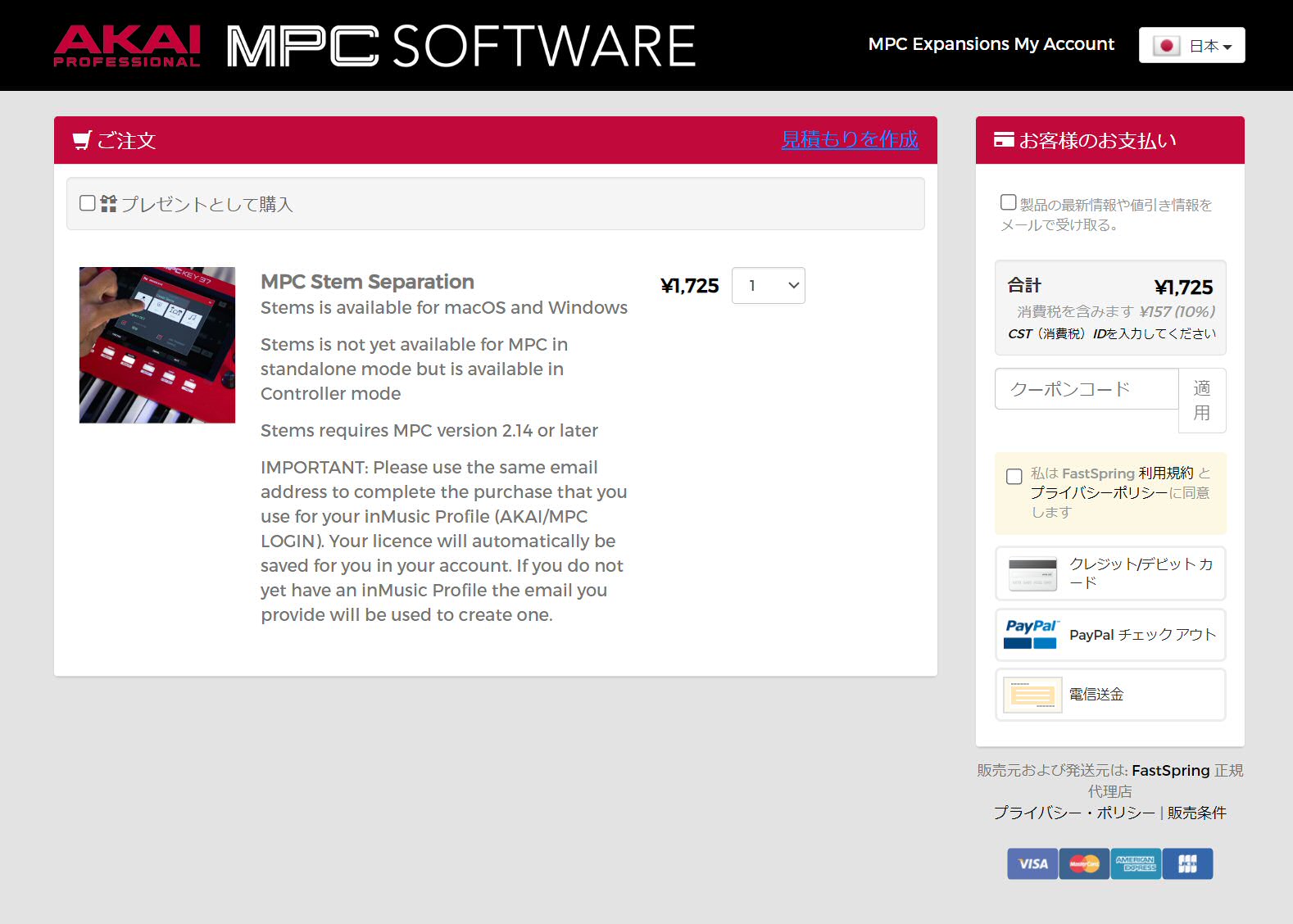Click the AKAI Professional logo
Screen dimensions: 1293x924
[127, 46]
